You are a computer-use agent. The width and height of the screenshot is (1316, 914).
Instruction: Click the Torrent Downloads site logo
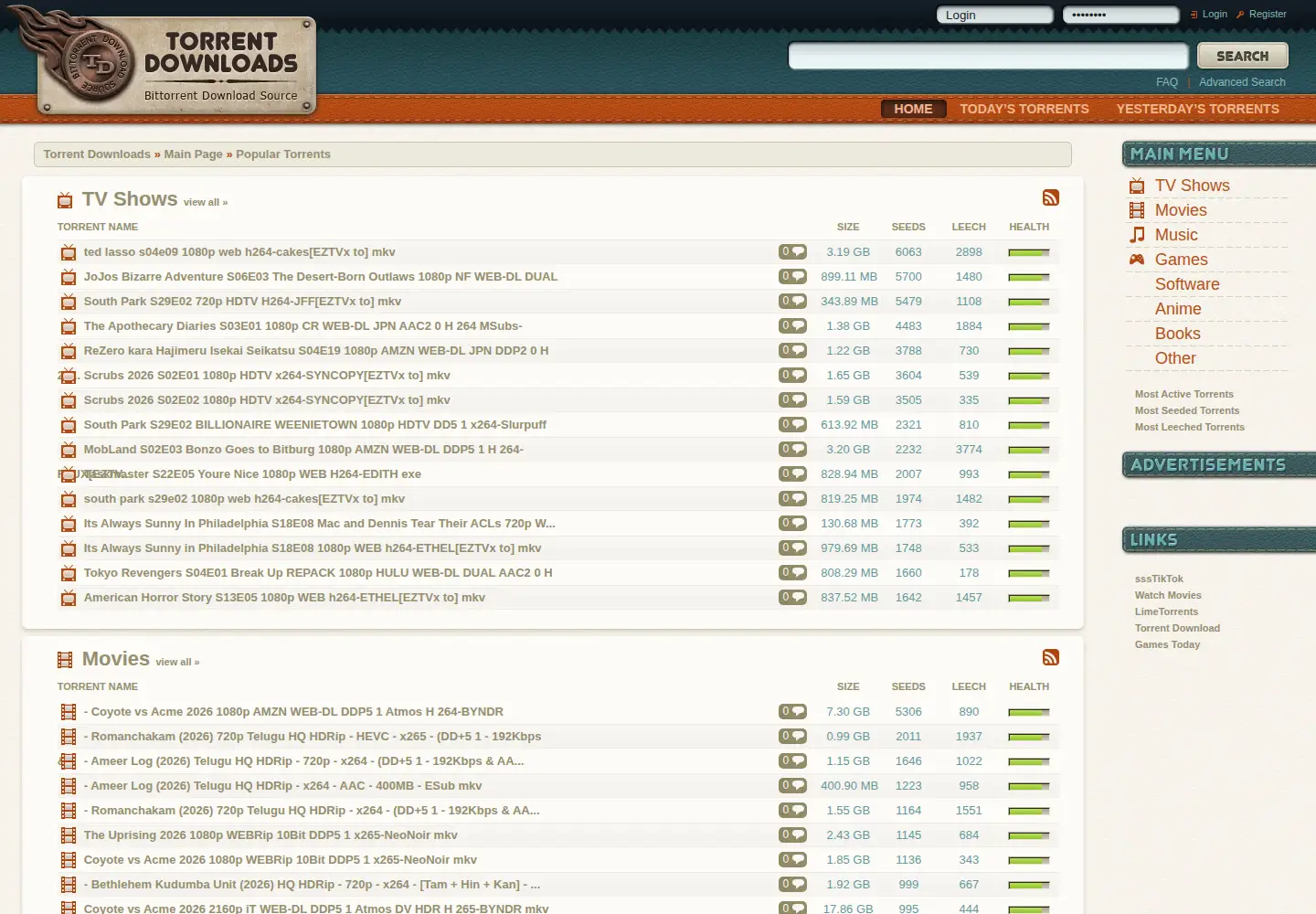point(176,65)
